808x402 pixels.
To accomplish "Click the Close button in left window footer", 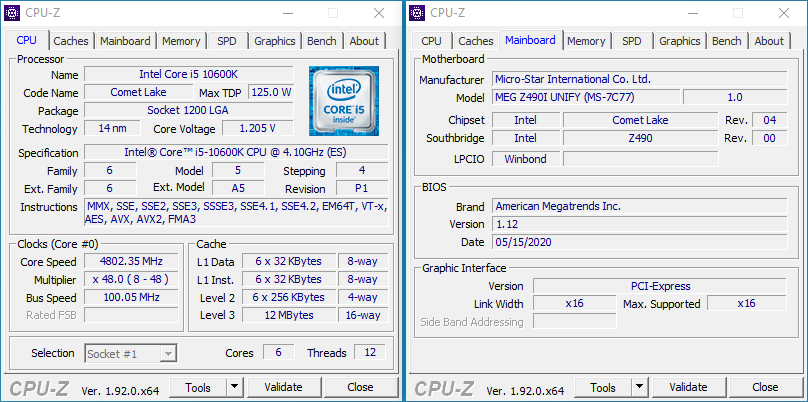I will pyautogui.click(x=360, y=387).
